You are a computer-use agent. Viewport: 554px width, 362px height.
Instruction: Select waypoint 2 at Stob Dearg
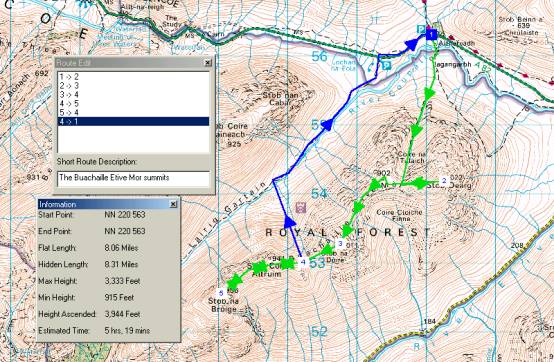444,180
